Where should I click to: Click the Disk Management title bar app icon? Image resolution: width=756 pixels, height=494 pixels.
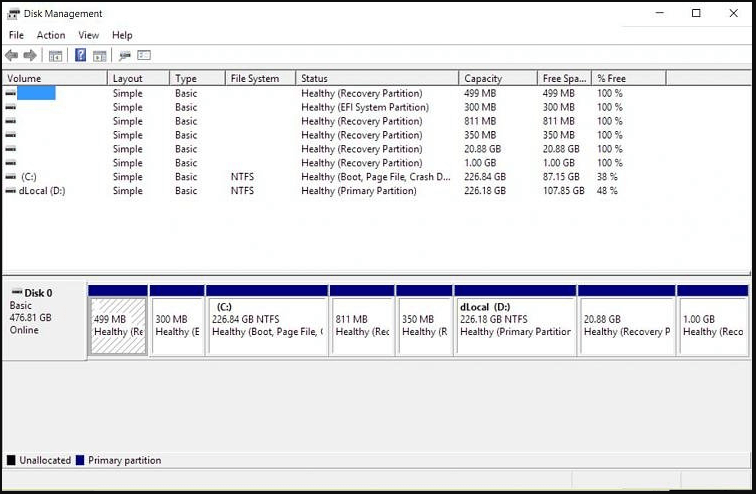pos(13,13)
